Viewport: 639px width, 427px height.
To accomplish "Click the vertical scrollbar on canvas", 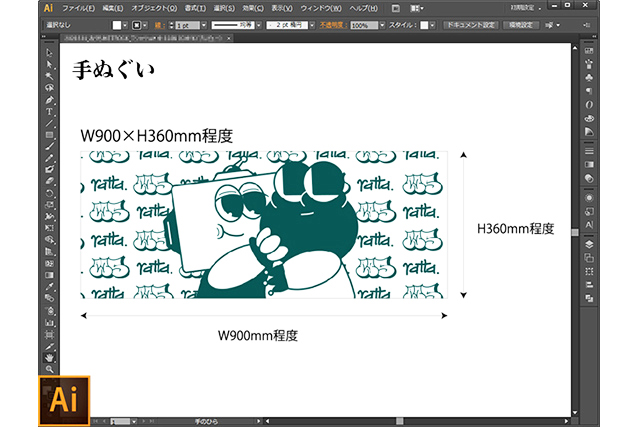I will click(574, 231).
